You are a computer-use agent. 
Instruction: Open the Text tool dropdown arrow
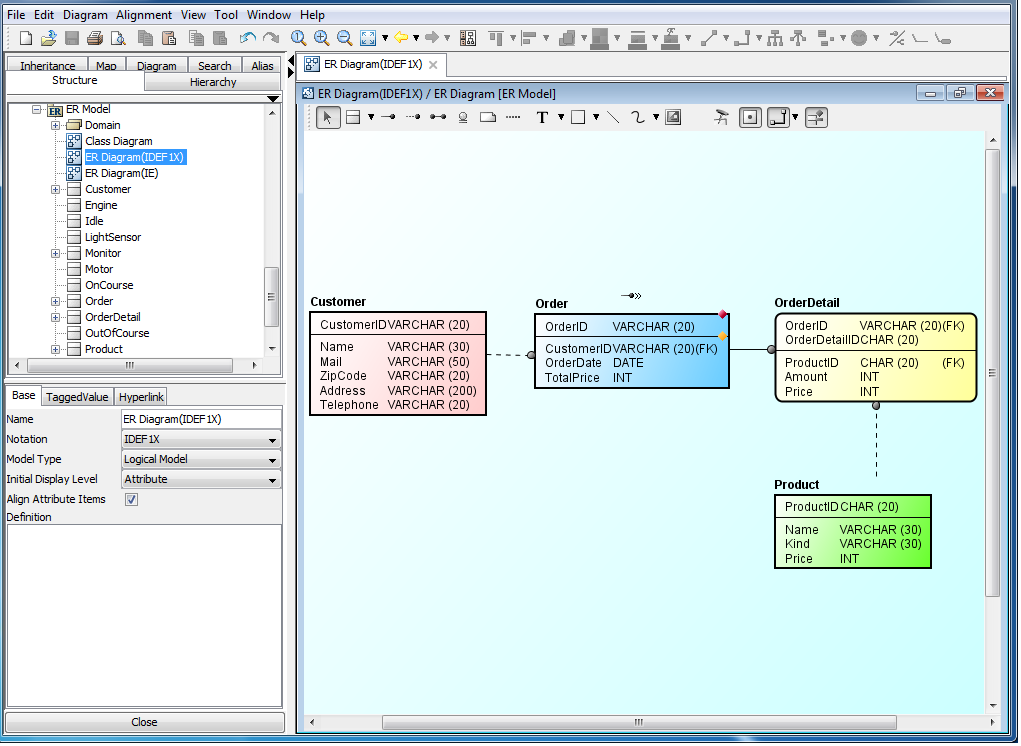tap(561, 118)
